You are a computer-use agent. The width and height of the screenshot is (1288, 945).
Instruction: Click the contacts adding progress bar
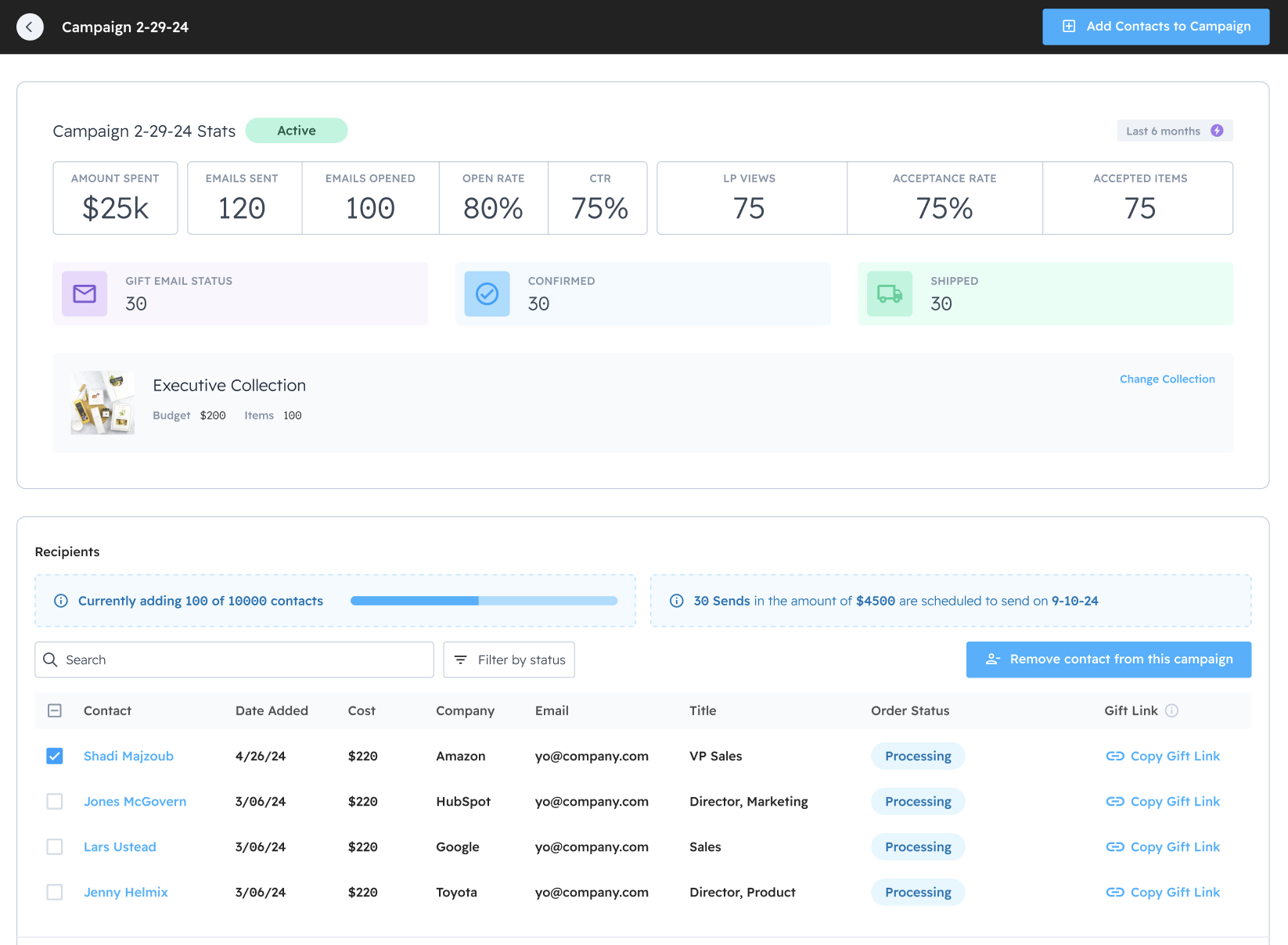(484, 601)
